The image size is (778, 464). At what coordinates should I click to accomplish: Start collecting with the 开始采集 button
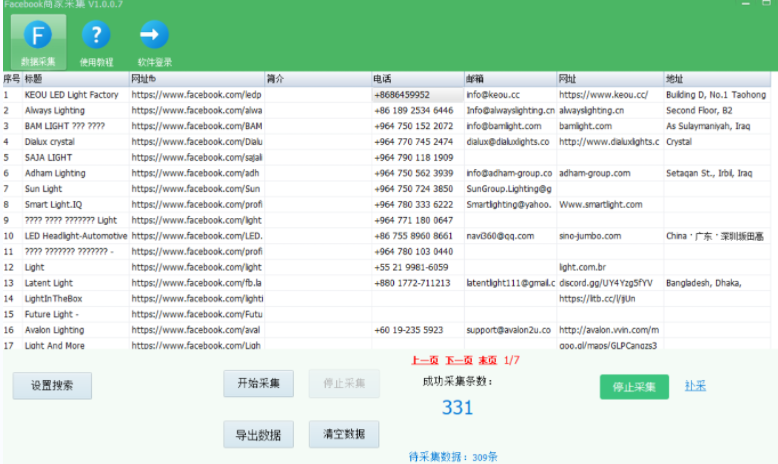coord(259,383)
